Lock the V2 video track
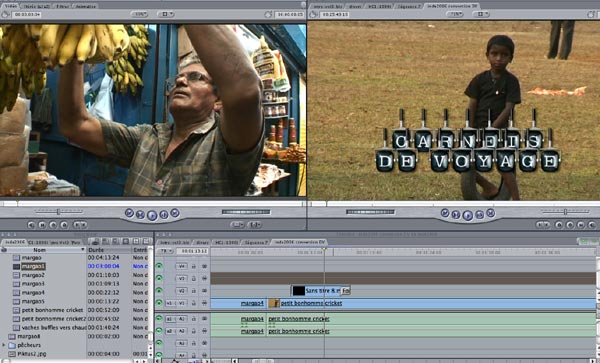Viewport: 600px width, 363px height. (x=194, y=291)
